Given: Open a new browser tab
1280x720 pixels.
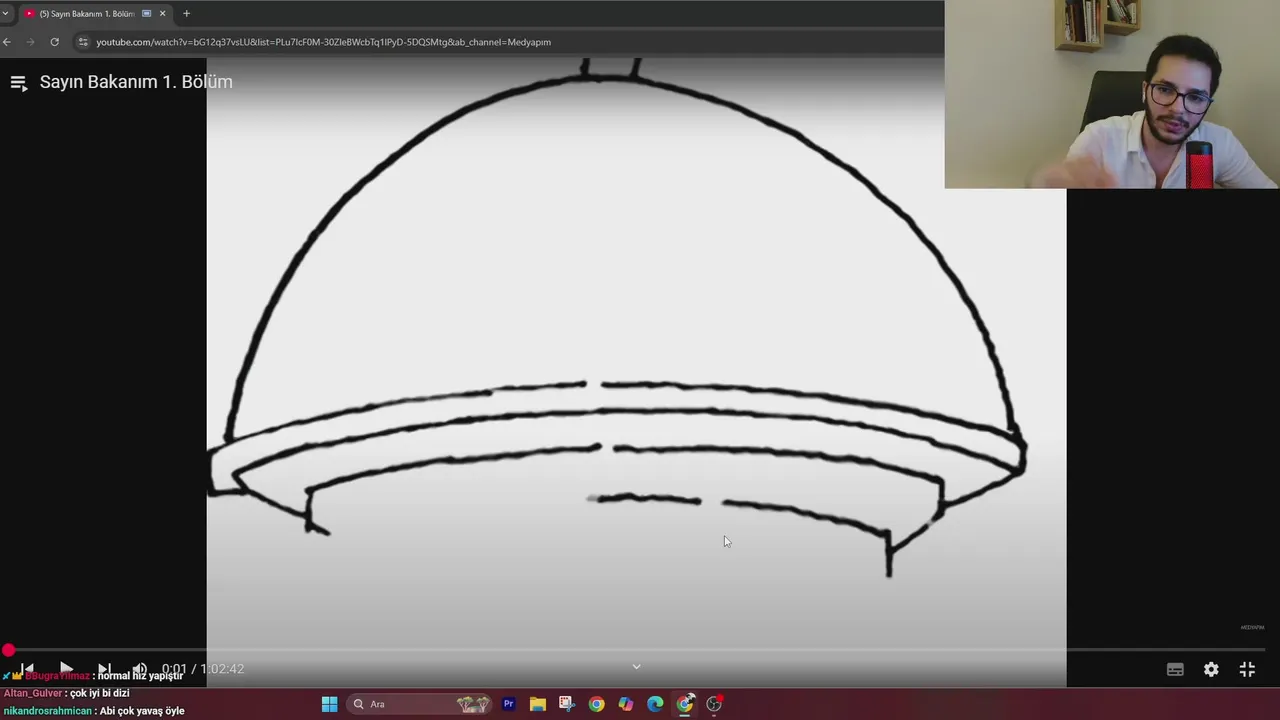Looking at the screenshot, I should [186, 14].
